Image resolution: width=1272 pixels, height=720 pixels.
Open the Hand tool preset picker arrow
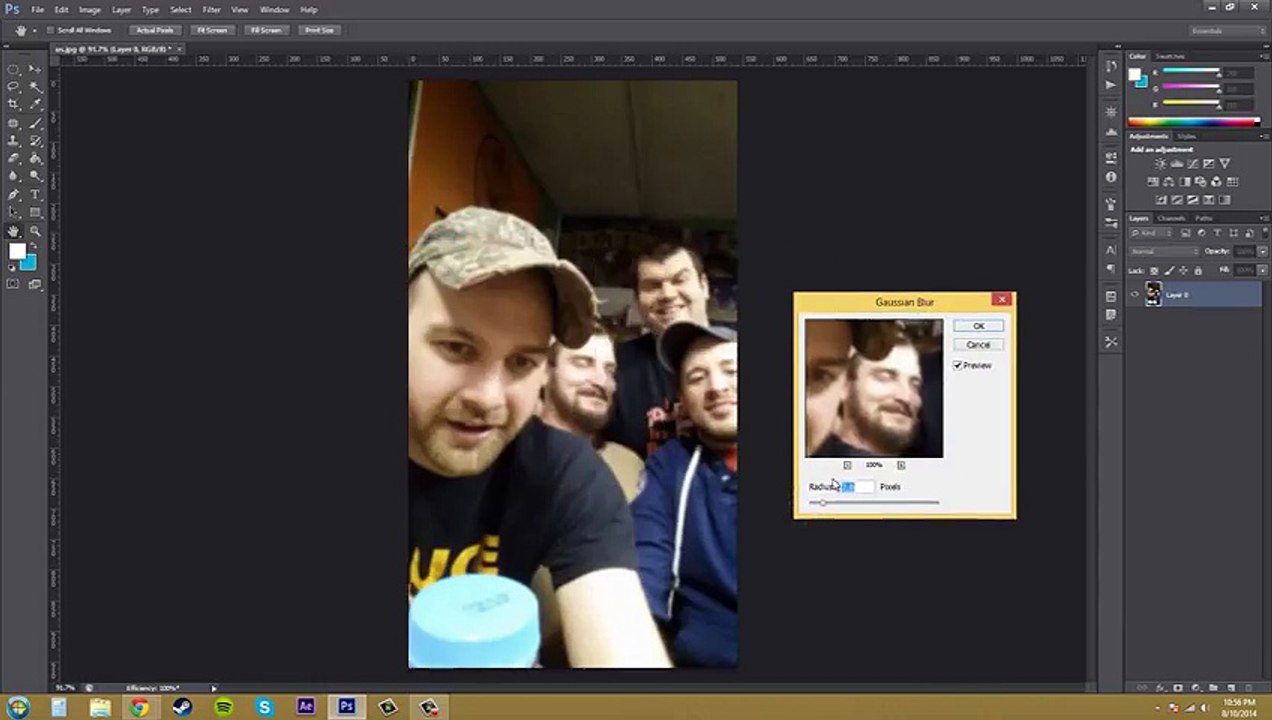pos(35,30)
